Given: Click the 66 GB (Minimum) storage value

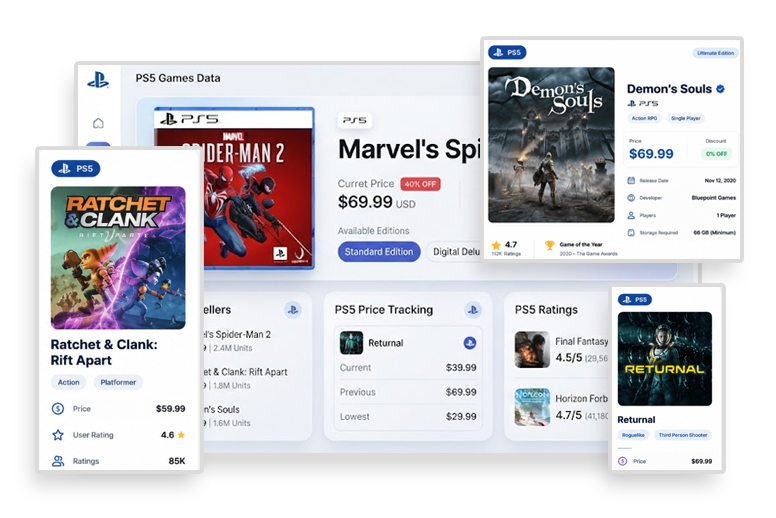Looking at the screenshot, I should coord(715,233).
